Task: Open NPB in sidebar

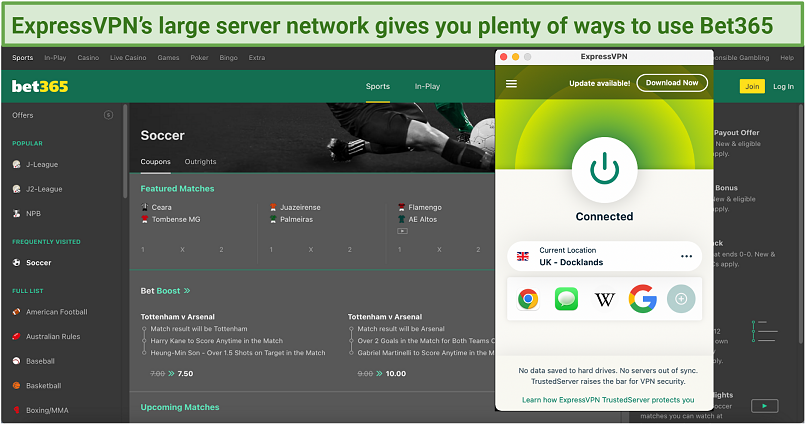Action: click(x=33, y=213)
